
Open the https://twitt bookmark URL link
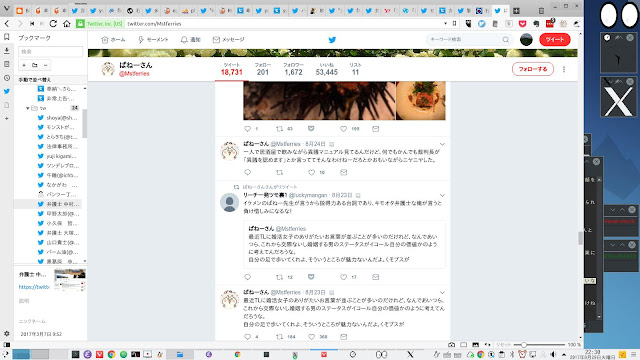pos(34,287)
